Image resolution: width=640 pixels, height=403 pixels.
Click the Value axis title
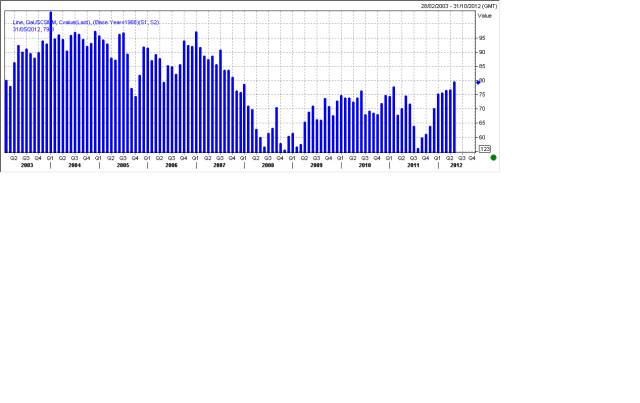[x=485, y=16]
